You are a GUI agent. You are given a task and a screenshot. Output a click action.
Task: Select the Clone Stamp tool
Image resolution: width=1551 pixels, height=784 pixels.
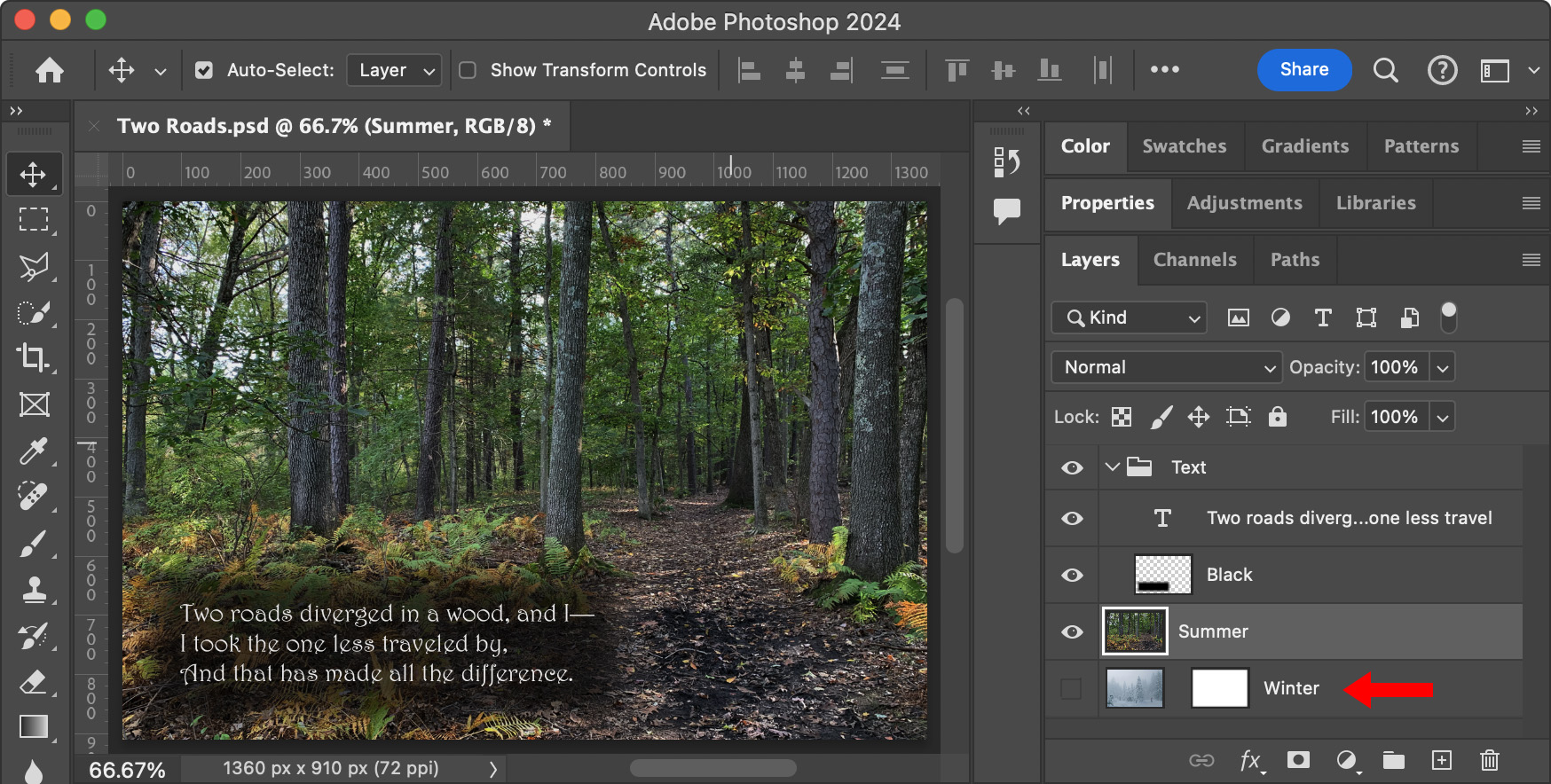[x=34, y=590]
